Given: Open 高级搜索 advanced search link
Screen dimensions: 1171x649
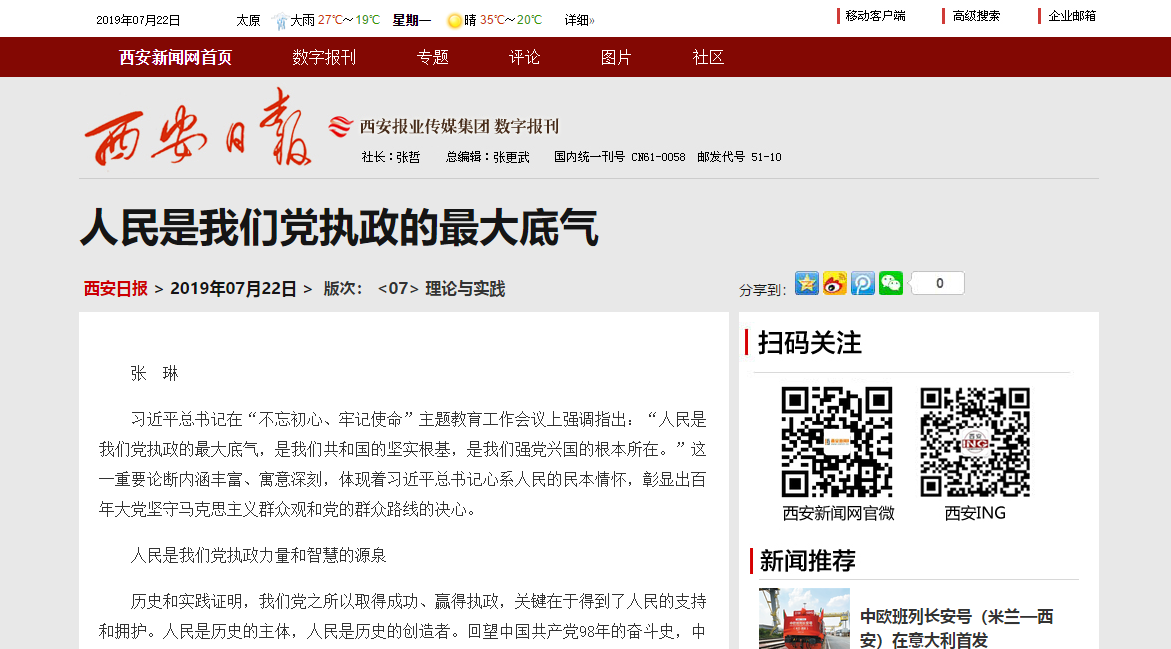Looking at the screenshot, I should click(x=976, y=16).
